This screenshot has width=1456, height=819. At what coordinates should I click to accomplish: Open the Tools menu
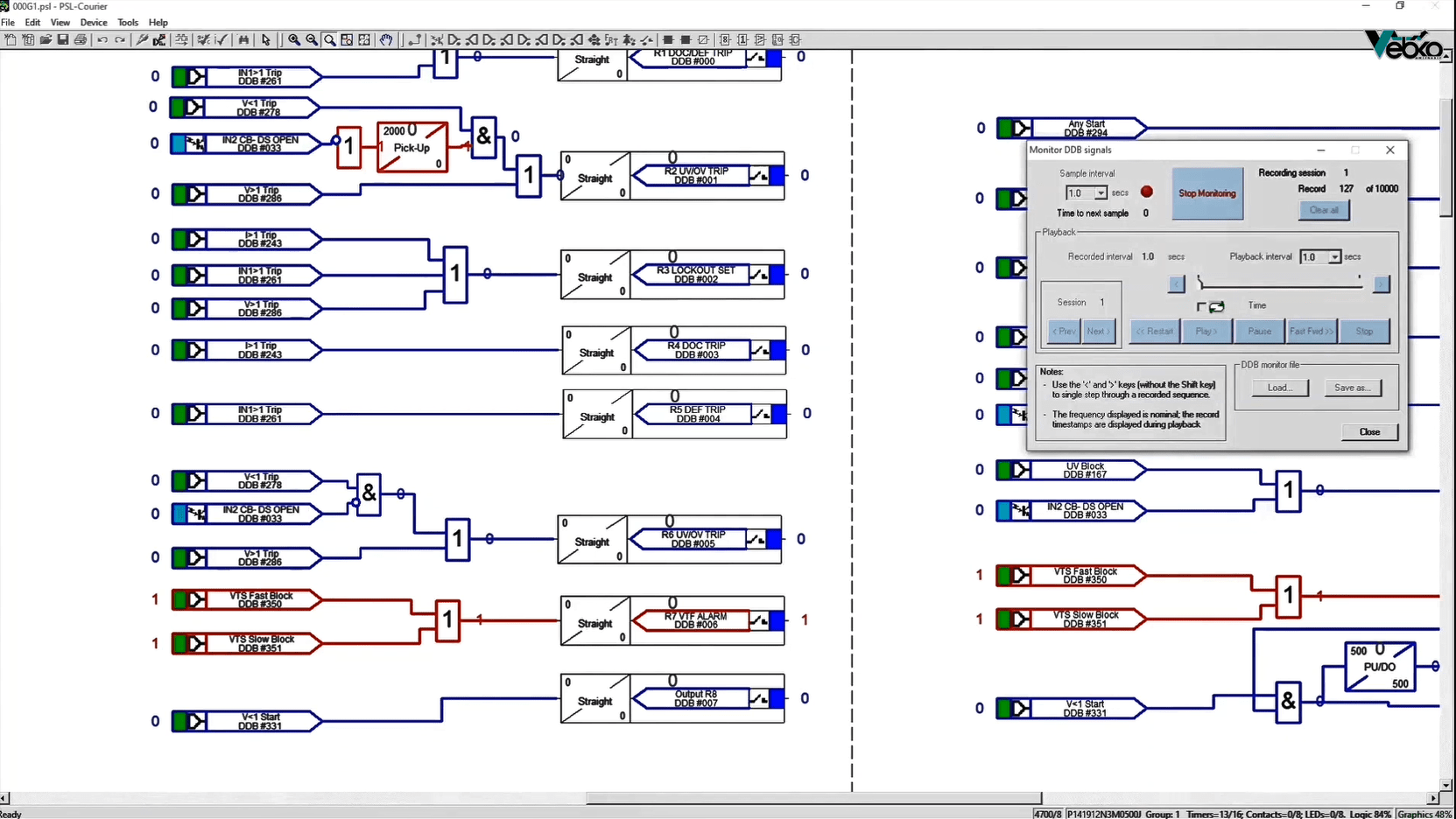tap(128, 23)
